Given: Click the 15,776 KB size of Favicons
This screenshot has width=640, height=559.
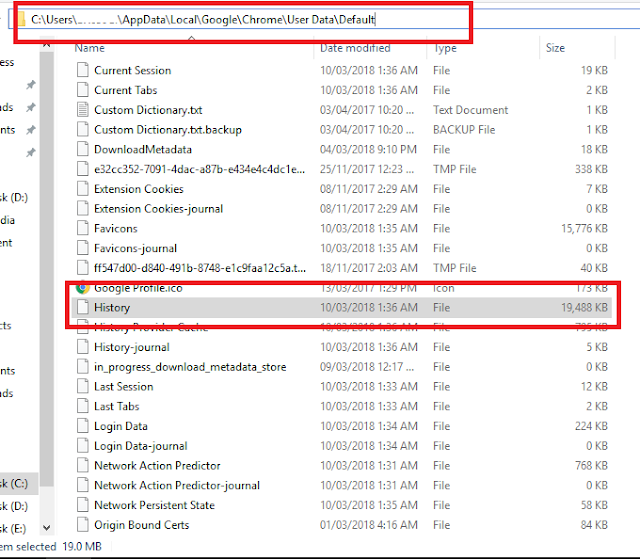Looking at the screenshot, I should [x=584, y=228].
